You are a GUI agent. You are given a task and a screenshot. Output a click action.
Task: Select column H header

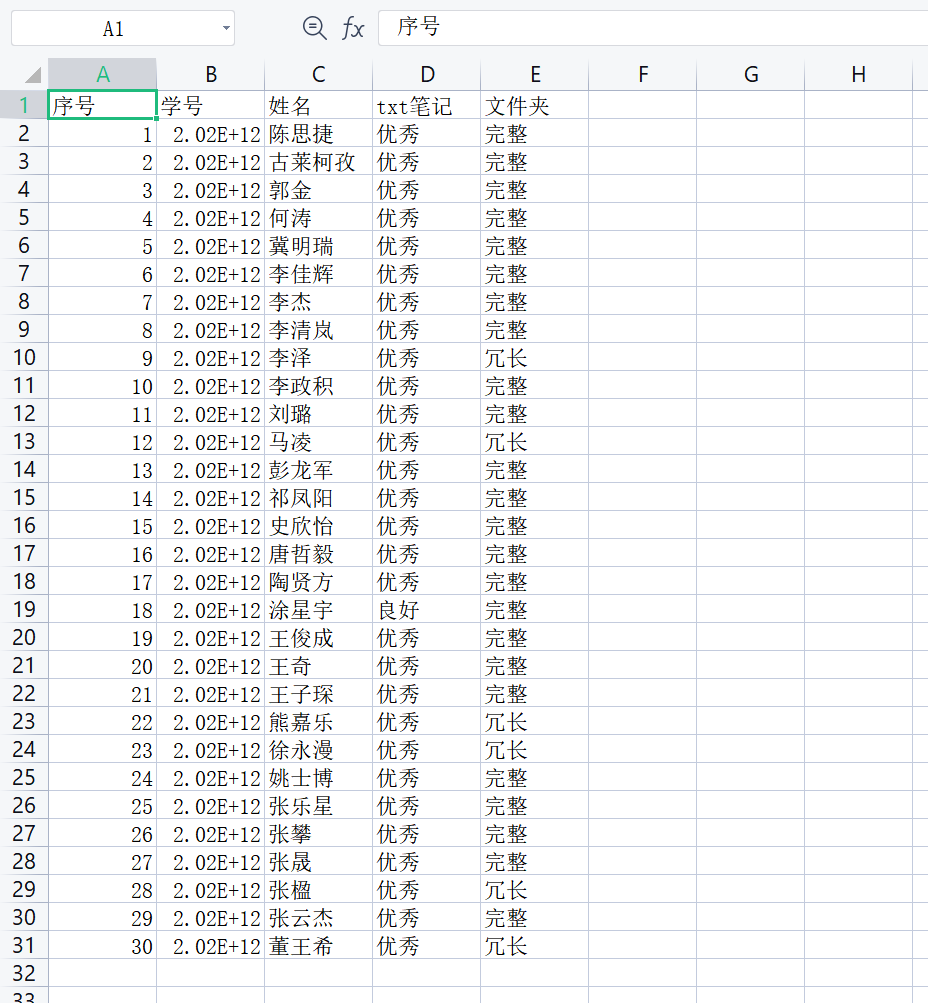point(858,74)
